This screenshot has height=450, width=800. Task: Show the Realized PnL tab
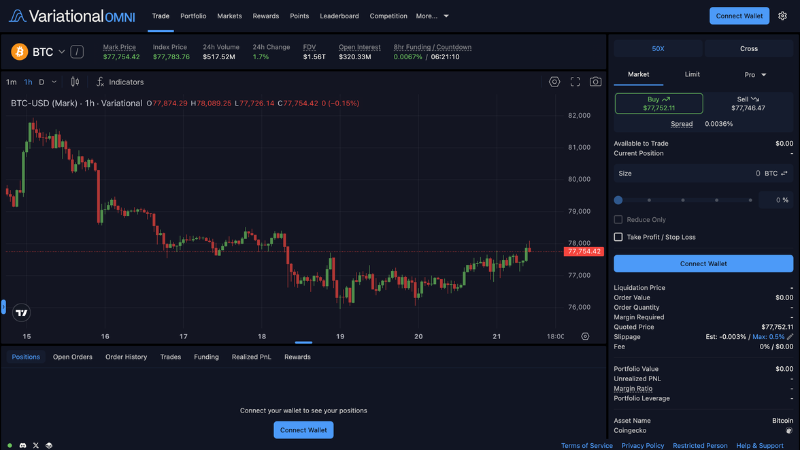point(252,357)
